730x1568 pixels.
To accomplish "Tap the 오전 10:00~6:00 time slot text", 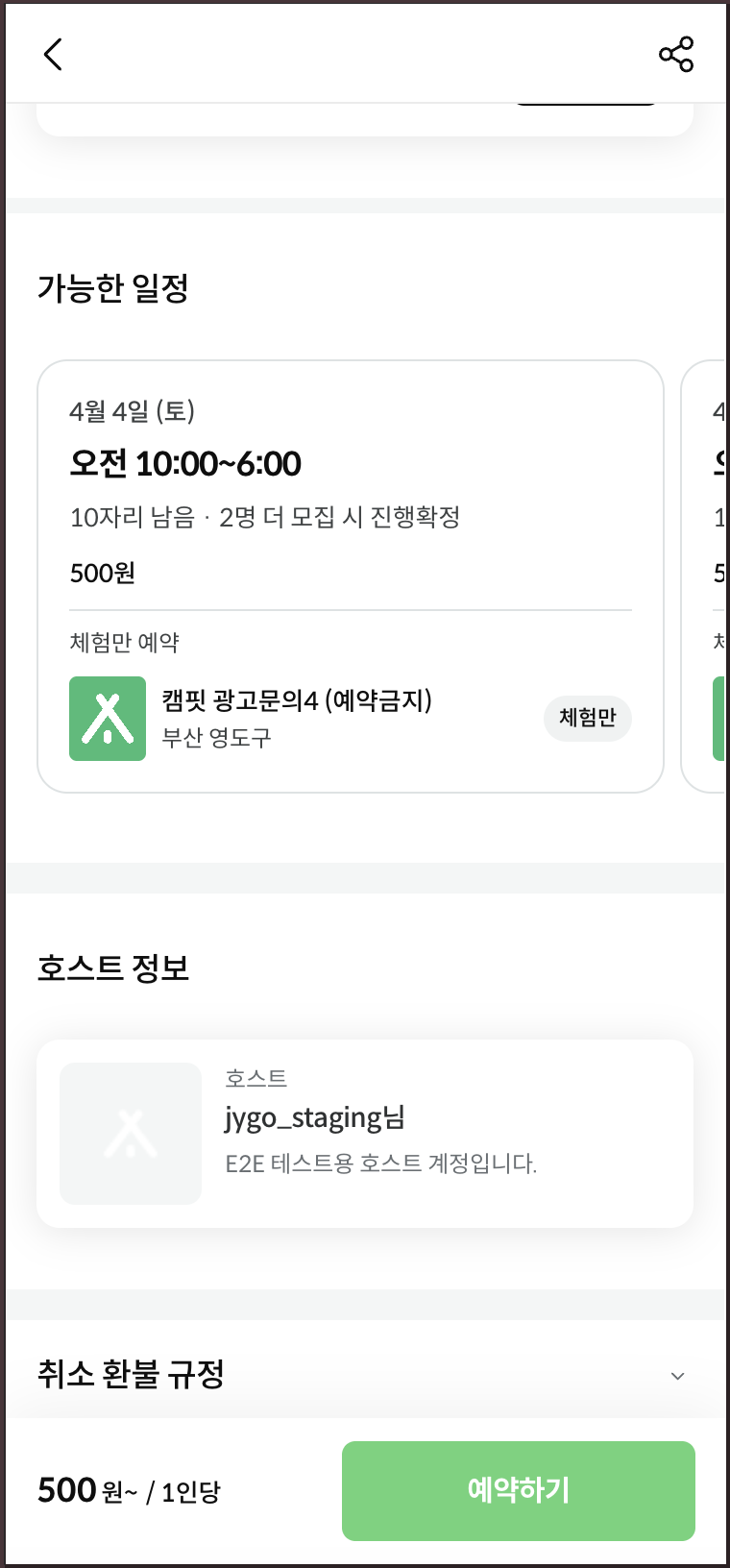I will click(185, 464).
